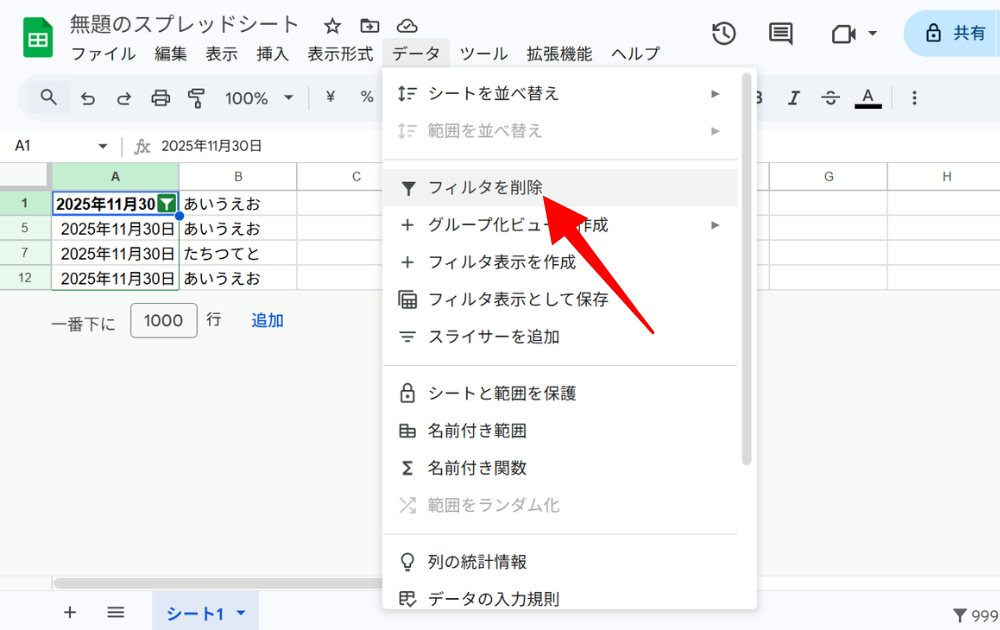The width and height of the screenshot is (1000, 630).
Task: Open the text color picker (A underline)
Action: pyautogui.click(x=868, y=98)
